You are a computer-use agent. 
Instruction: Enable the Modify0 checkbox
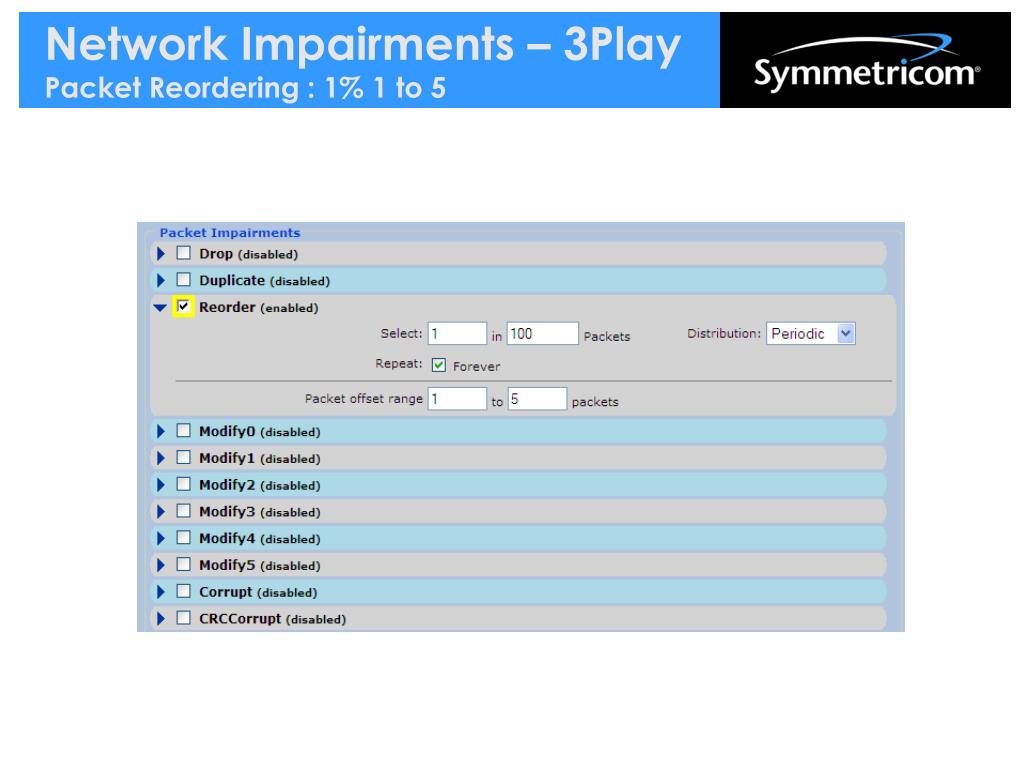(x=184, y=430)
